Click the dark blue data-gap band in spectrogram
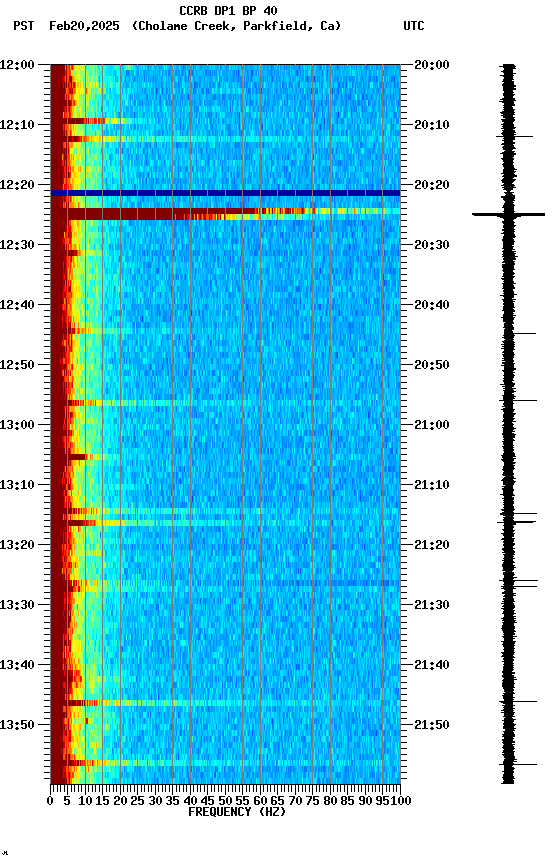552x864 pixels. point(225,193)
